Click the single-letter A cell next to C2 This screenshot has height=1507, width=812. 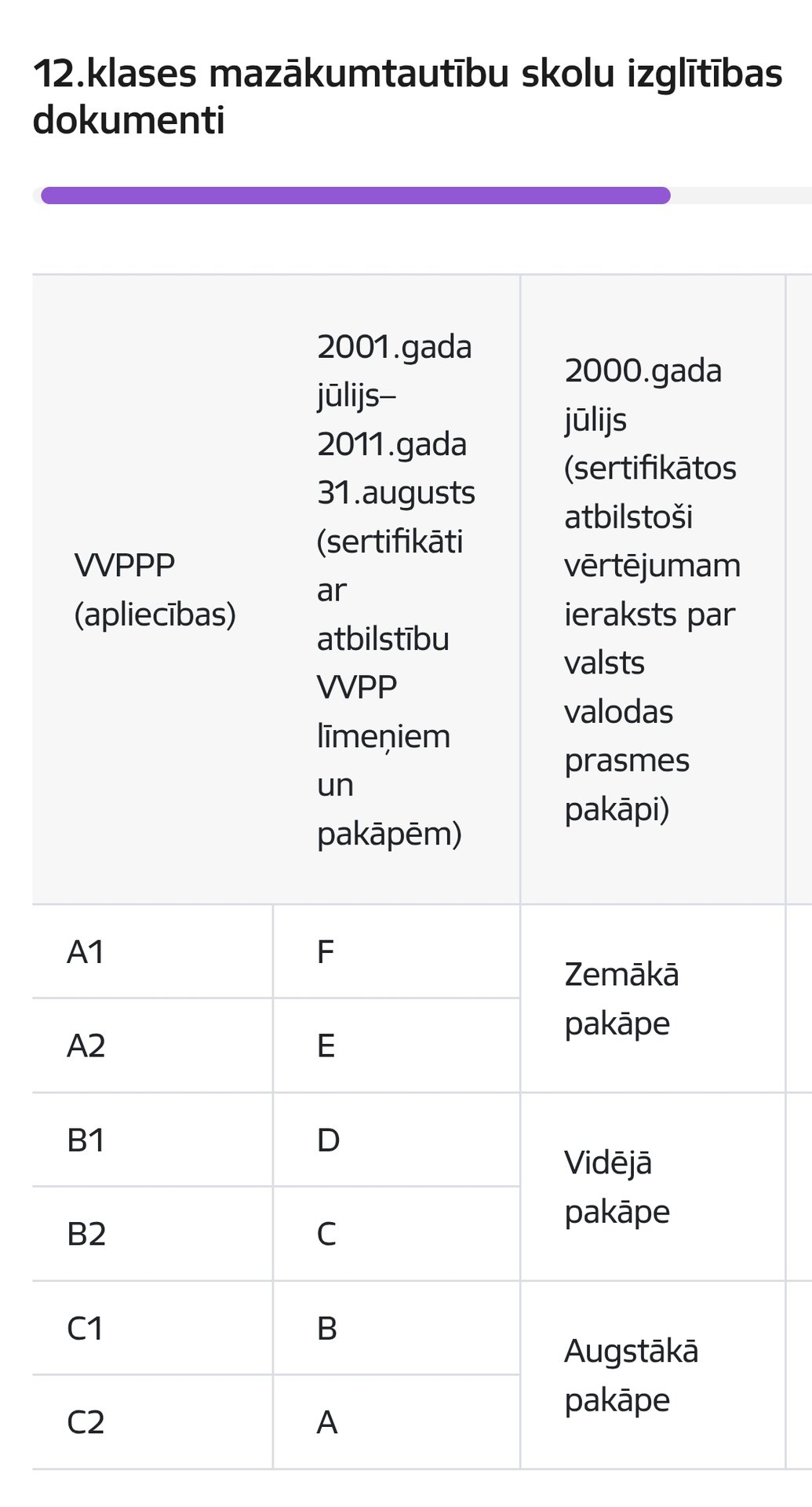tap(327, 1423)
